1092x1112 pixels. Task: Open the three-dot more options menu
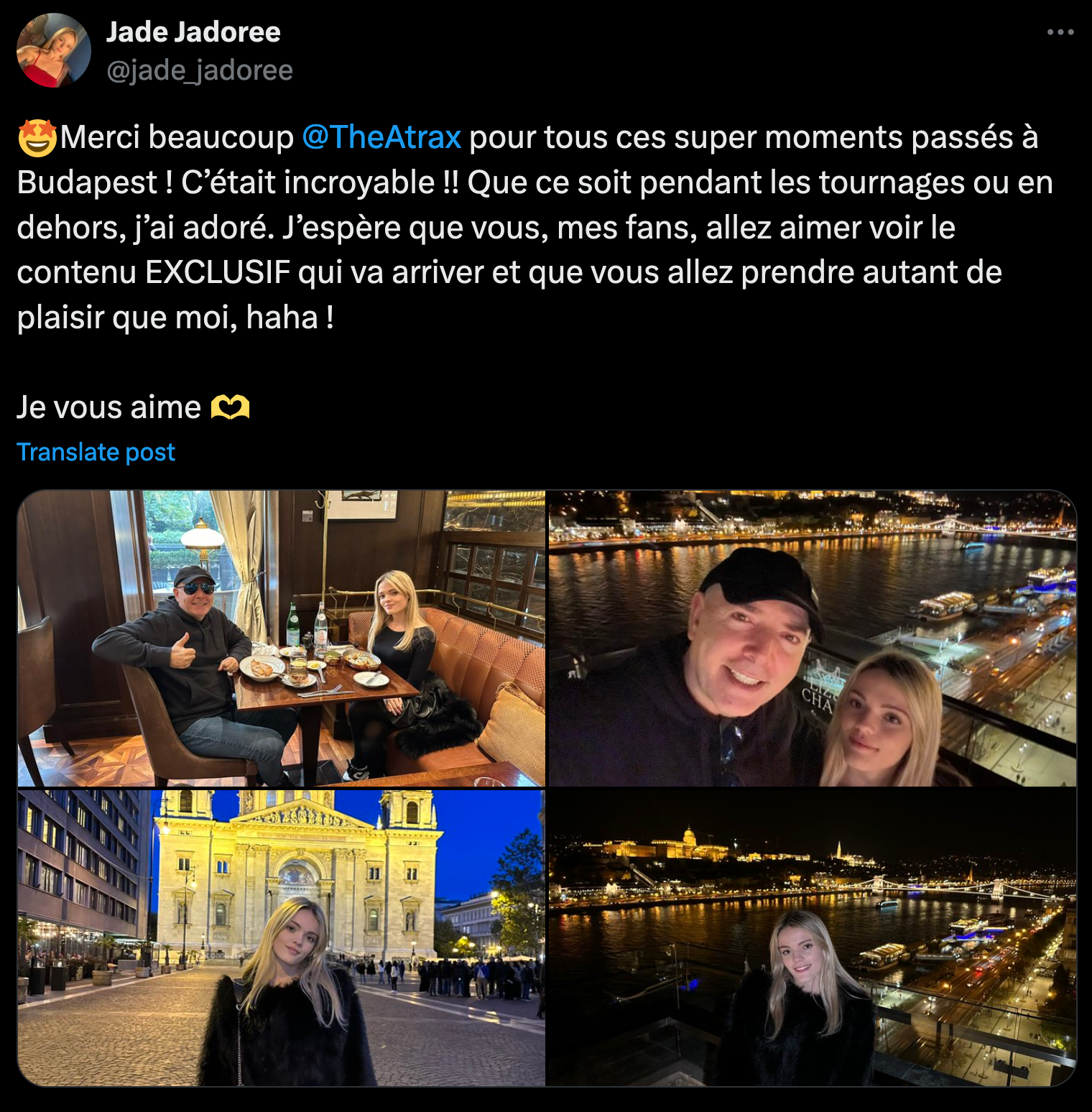(1060, 32)
